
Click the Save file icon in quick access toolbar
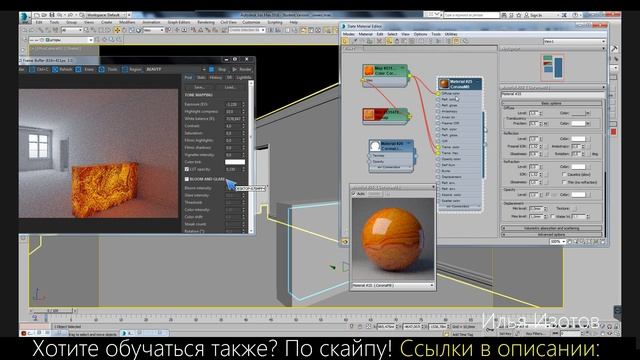pyautogui.click(x=52, y=15)
